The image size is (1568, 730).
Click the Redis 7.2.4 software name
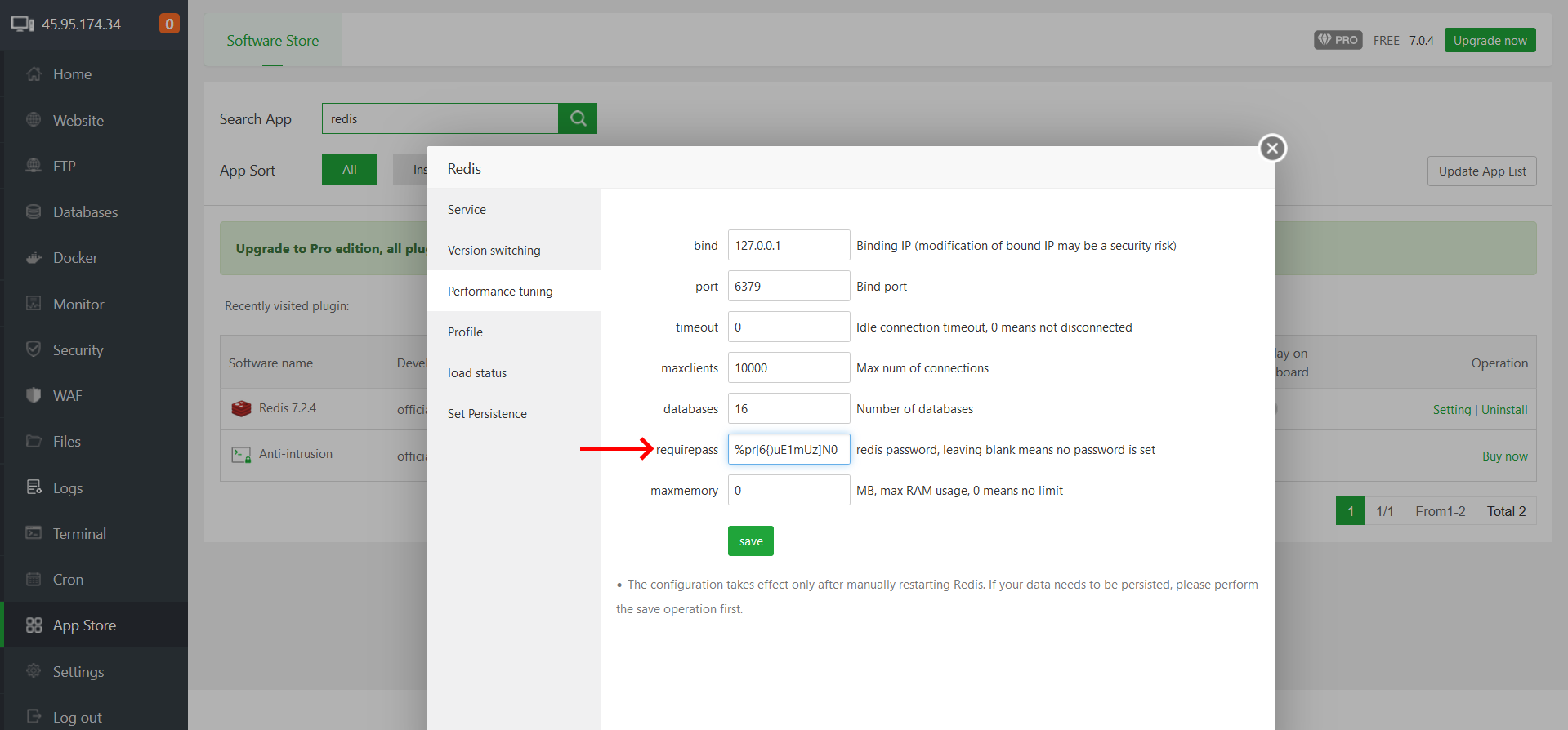[288, 408]
